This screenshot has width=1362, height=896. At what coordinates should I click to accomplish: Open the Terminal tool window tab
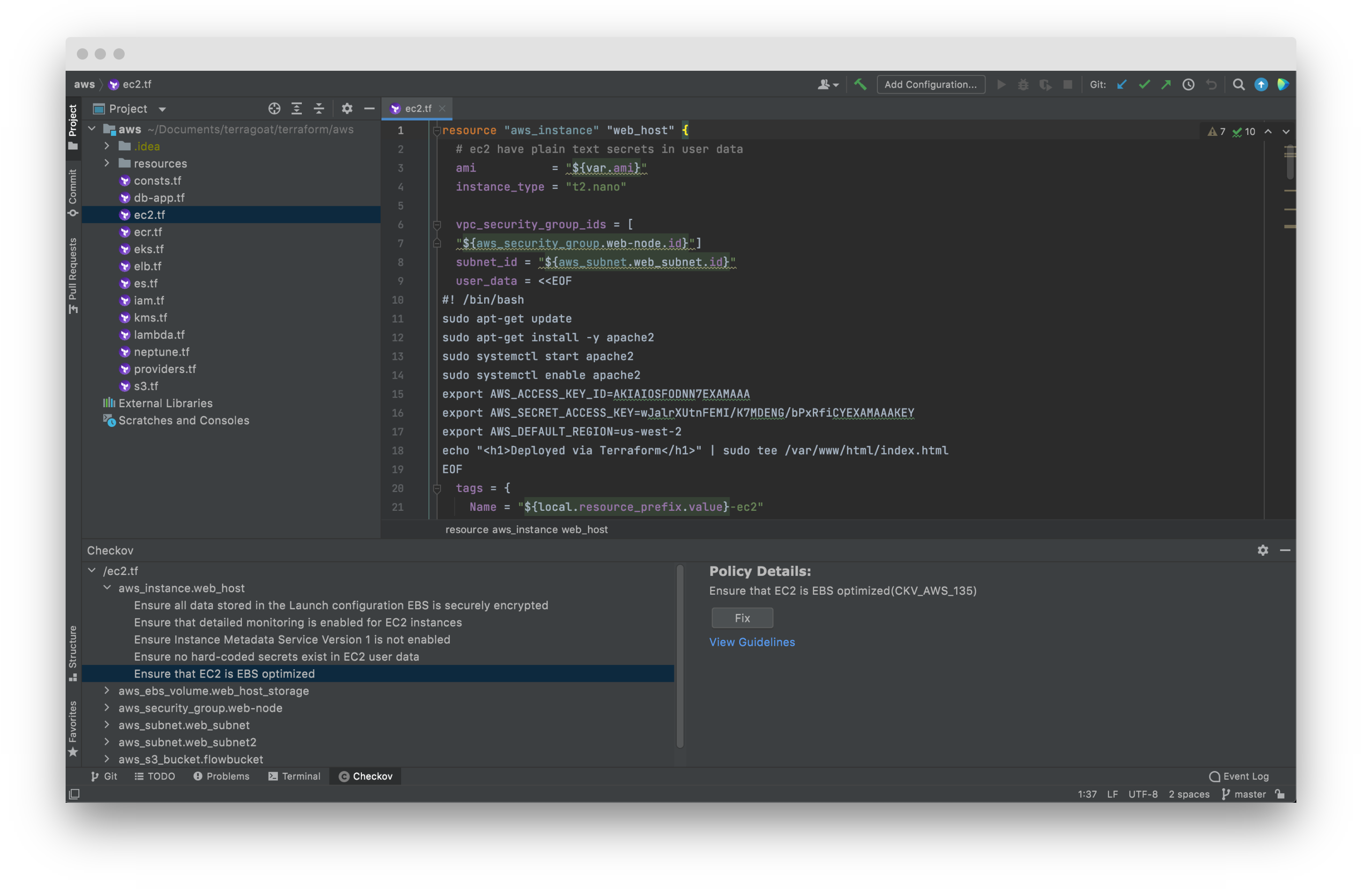pyautogui.click(x=294, y=776)
